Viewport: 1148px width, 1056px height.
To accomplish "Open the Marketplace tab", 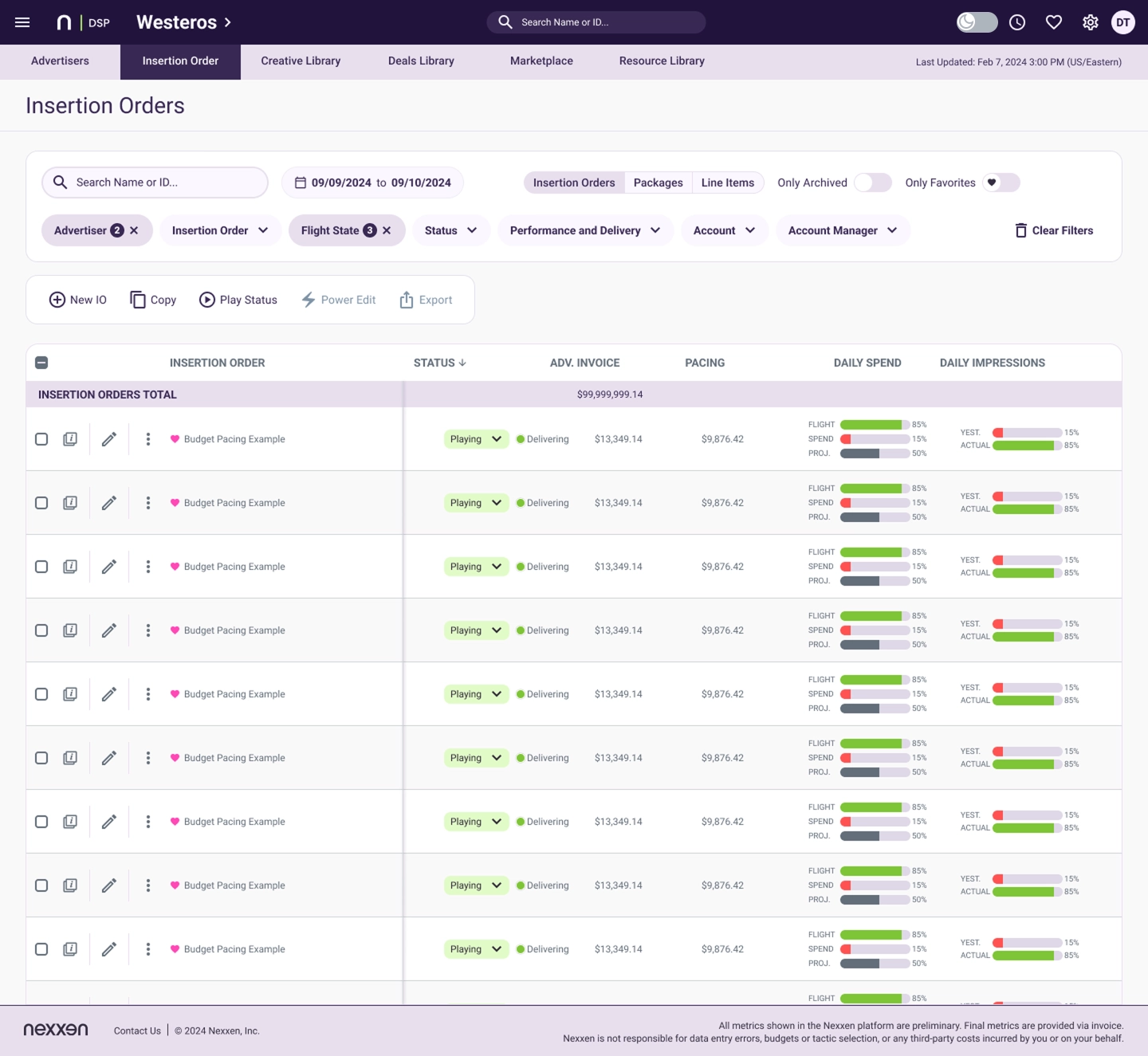I will [541, 61].
